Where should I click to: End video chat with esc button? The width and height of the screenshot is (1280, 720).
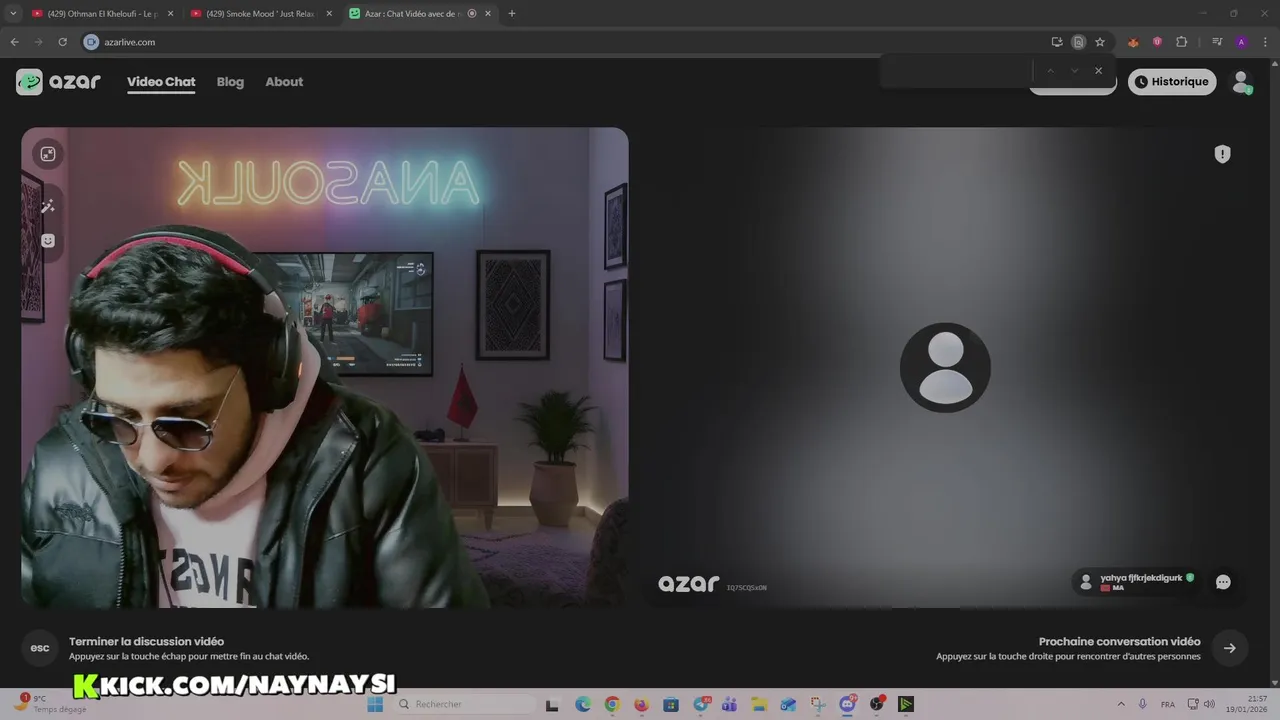pos(40,648)
